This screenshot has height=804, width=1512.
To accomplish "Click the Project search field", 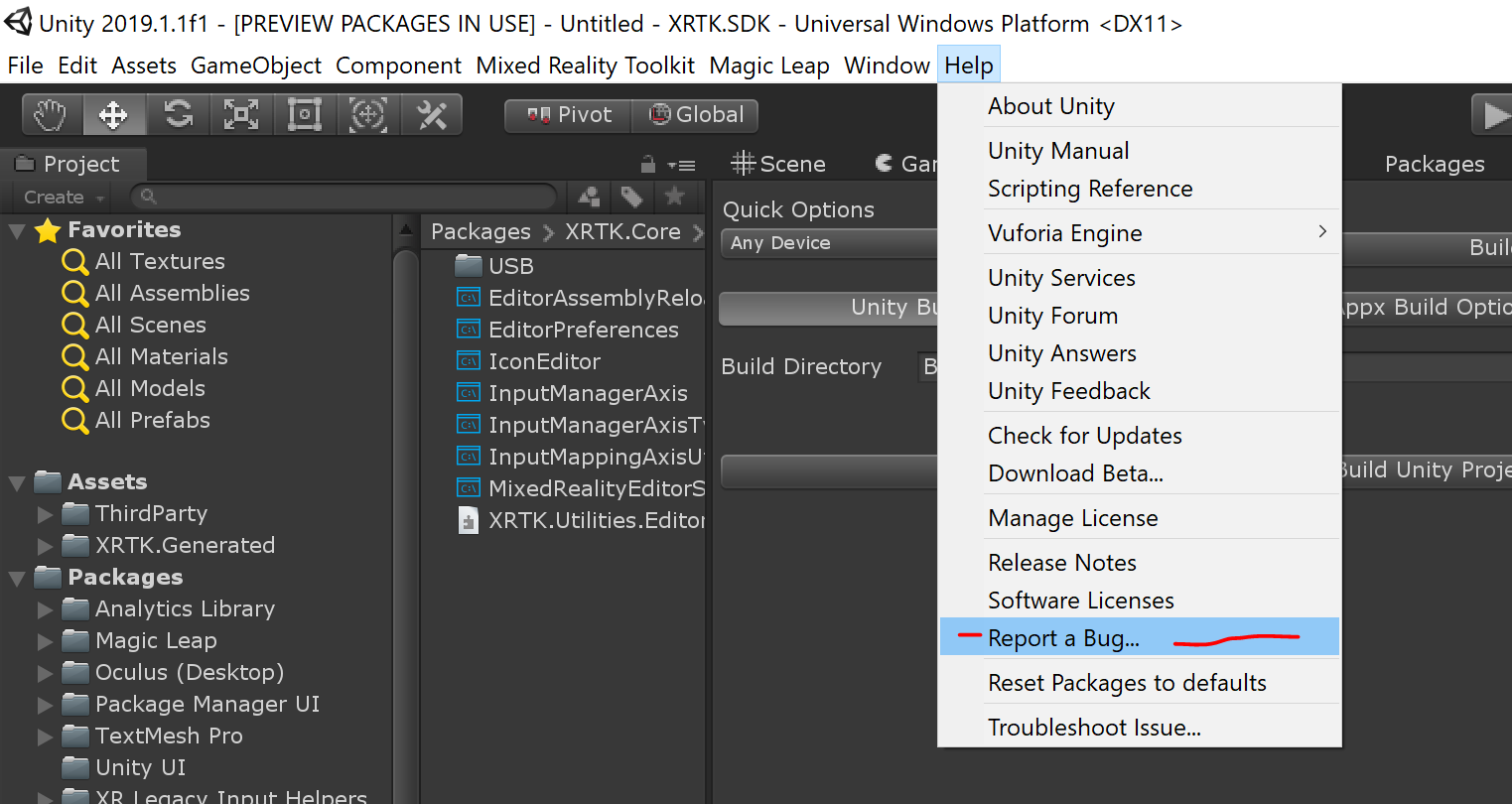I will [x=343, y=197].
